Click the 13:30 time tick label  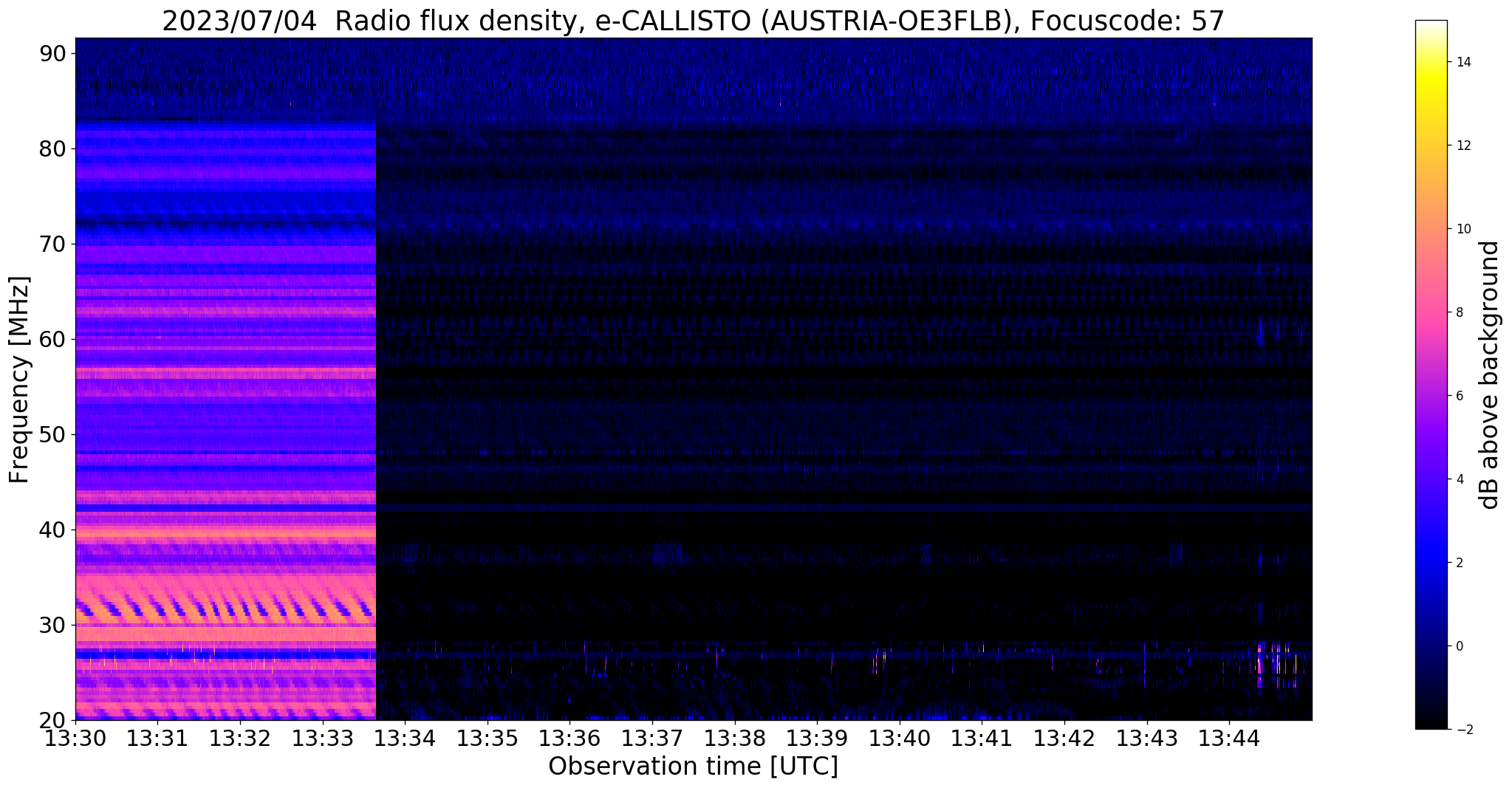pos(75,738)
